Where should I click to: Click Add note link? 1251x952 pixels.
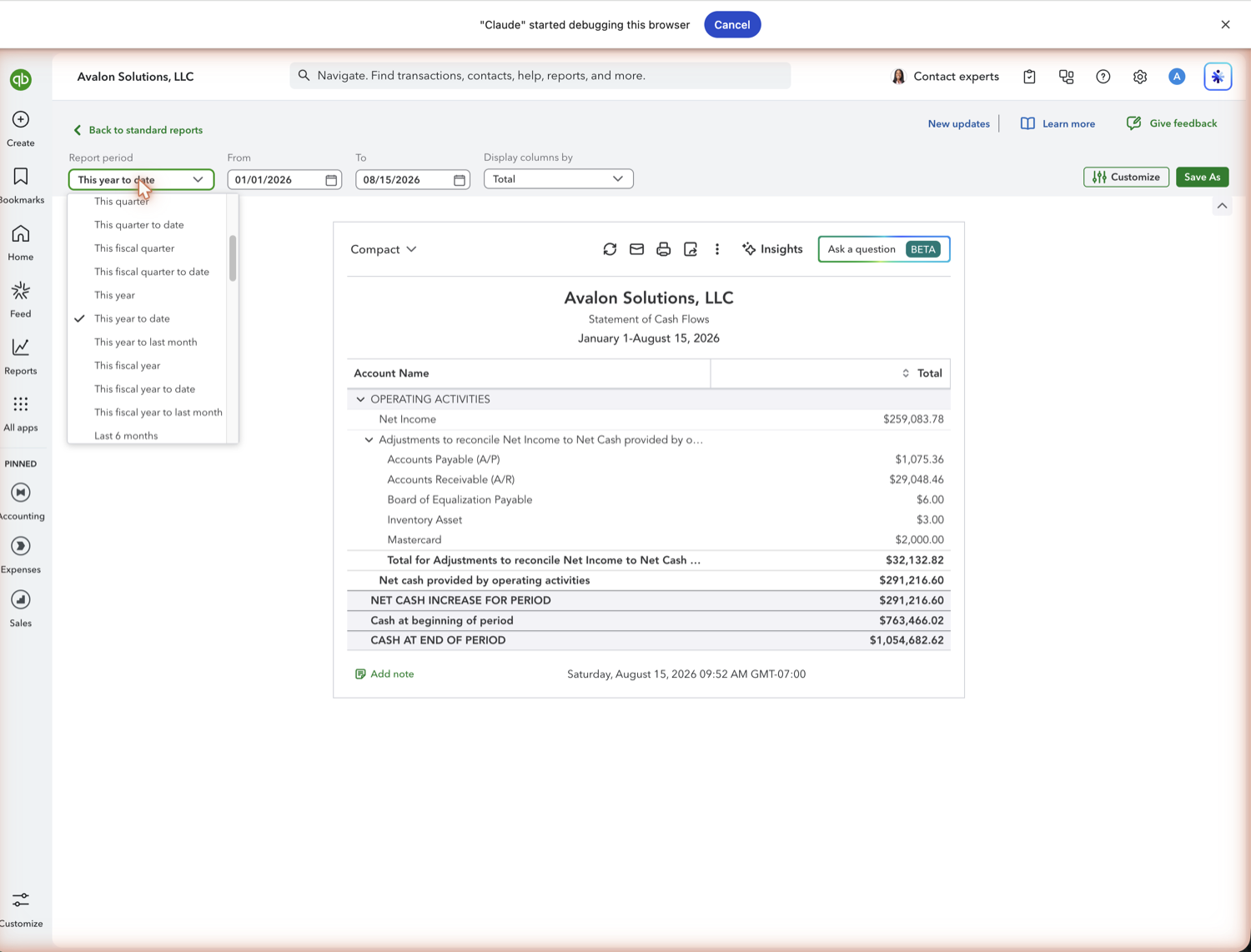[384, 674]
